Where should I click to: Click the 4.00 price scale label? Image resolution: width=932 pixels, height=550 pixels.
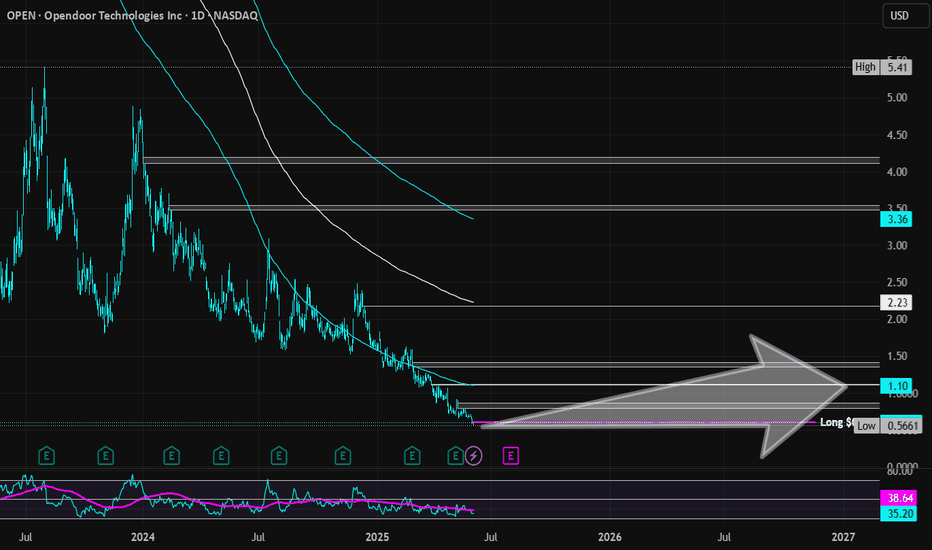(897, 172)
